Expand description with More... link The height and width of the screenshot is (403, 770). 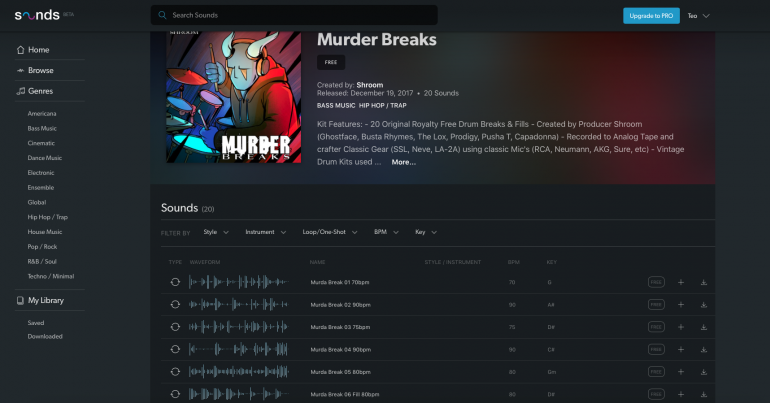pyautogui.click(x=404, y=162)
